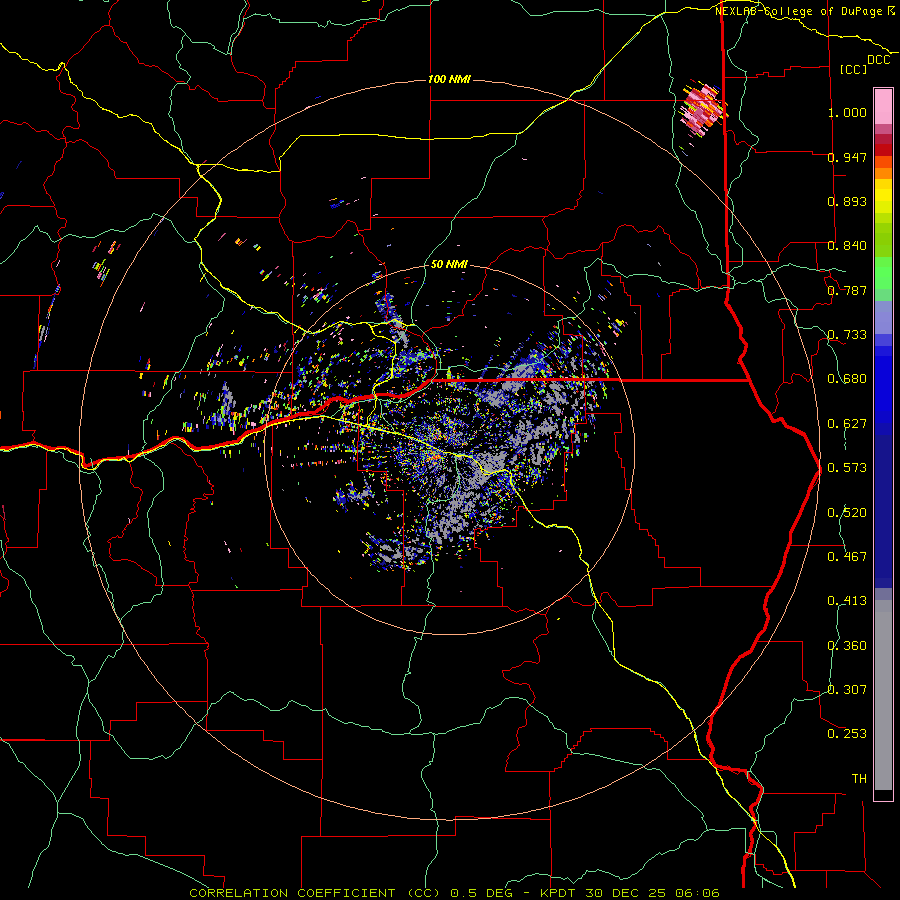
Task: Click the Correlation Coefficient caption at bottom
Action: pos(454,893)
